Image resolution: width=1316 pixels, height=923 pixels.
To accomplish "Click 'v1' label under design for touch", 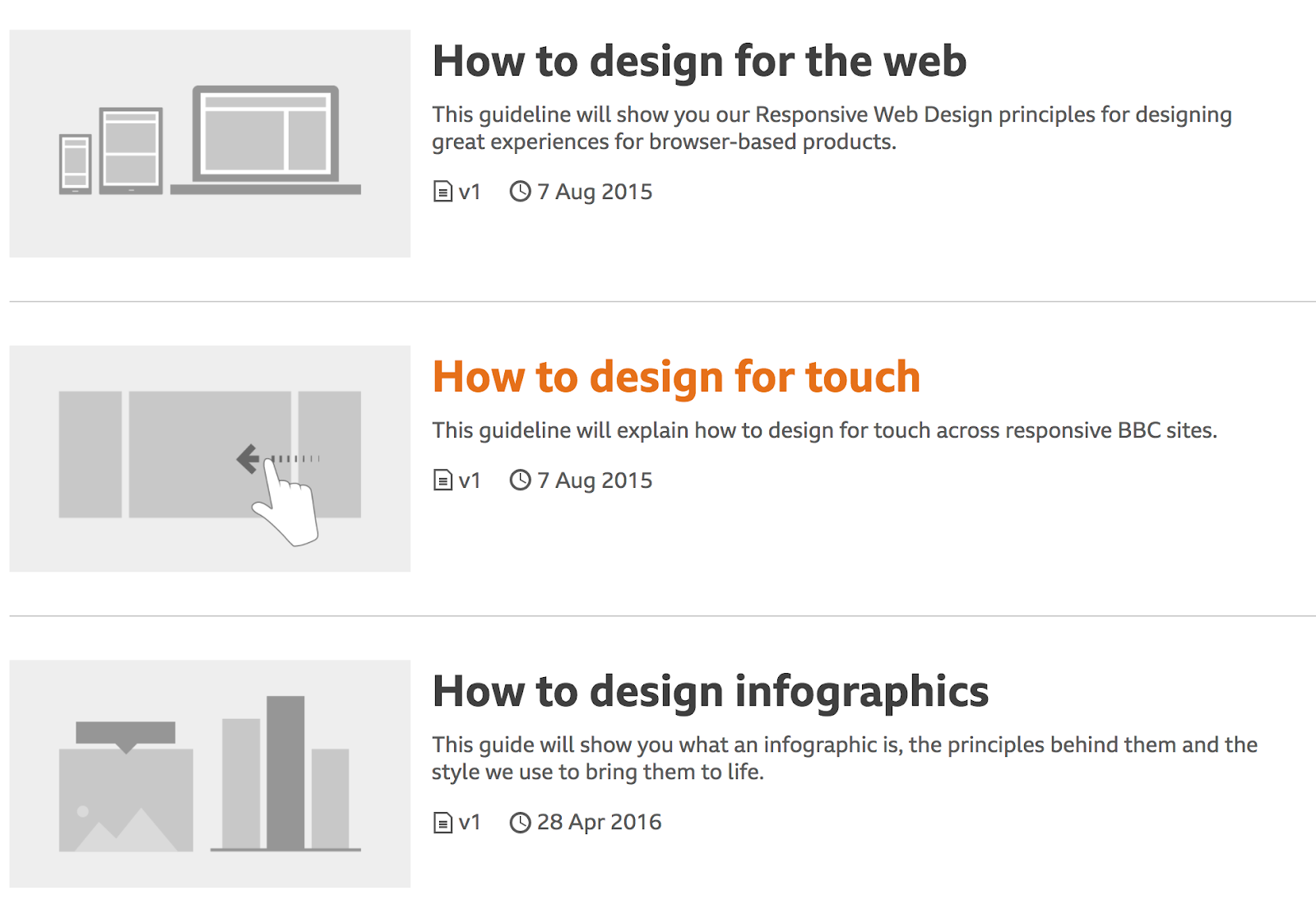I will click(x=470, y=481).
